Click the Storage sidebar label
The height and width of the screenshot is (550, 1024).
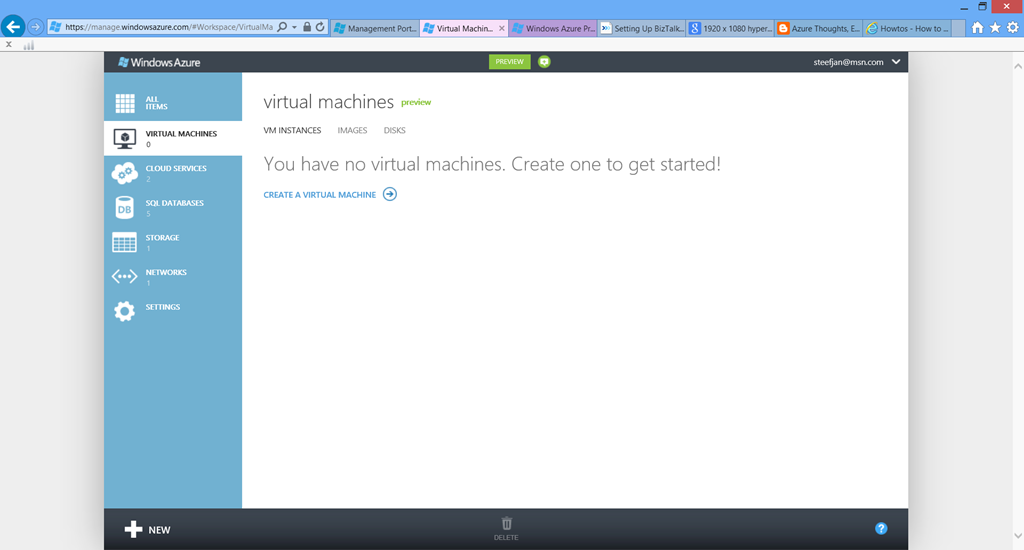pyautogui.click(x=162, y=237)
